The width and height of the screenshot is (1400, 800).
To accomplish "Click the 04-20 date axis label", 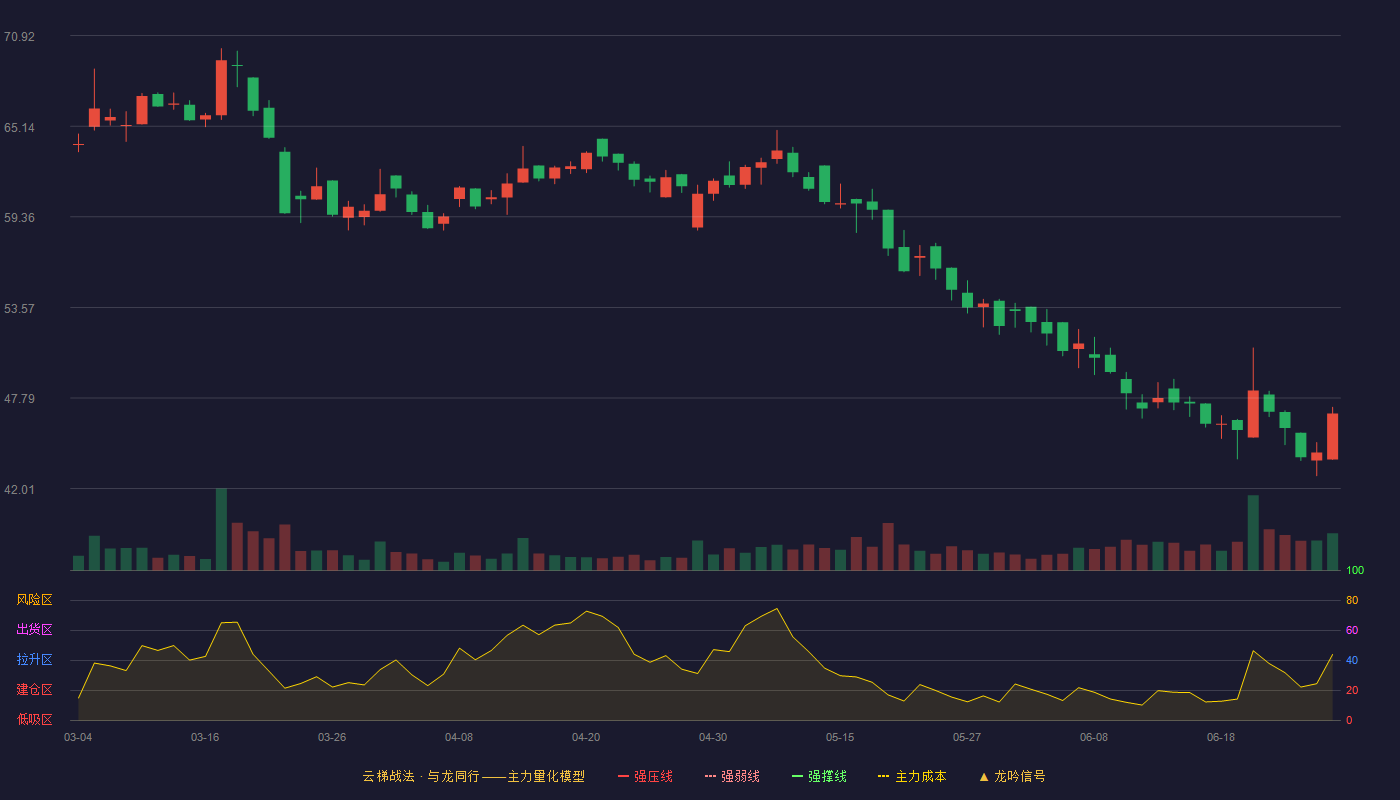I will point(586,737).
